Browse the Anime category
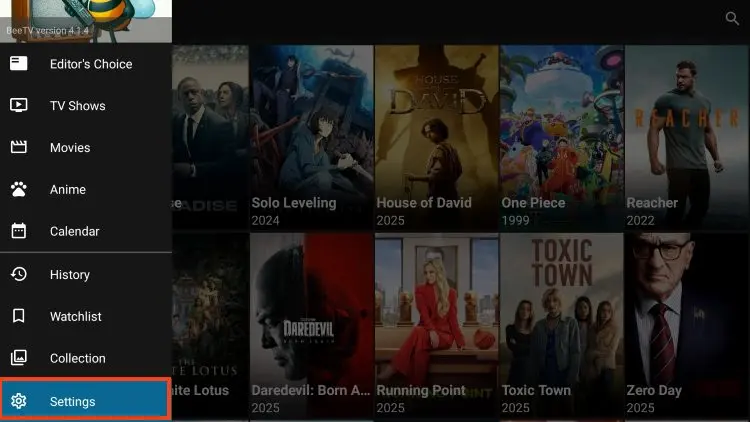Image resolution: width=750 pixels, height=422 pixels. pyautogui.click(x=86, y=189)
